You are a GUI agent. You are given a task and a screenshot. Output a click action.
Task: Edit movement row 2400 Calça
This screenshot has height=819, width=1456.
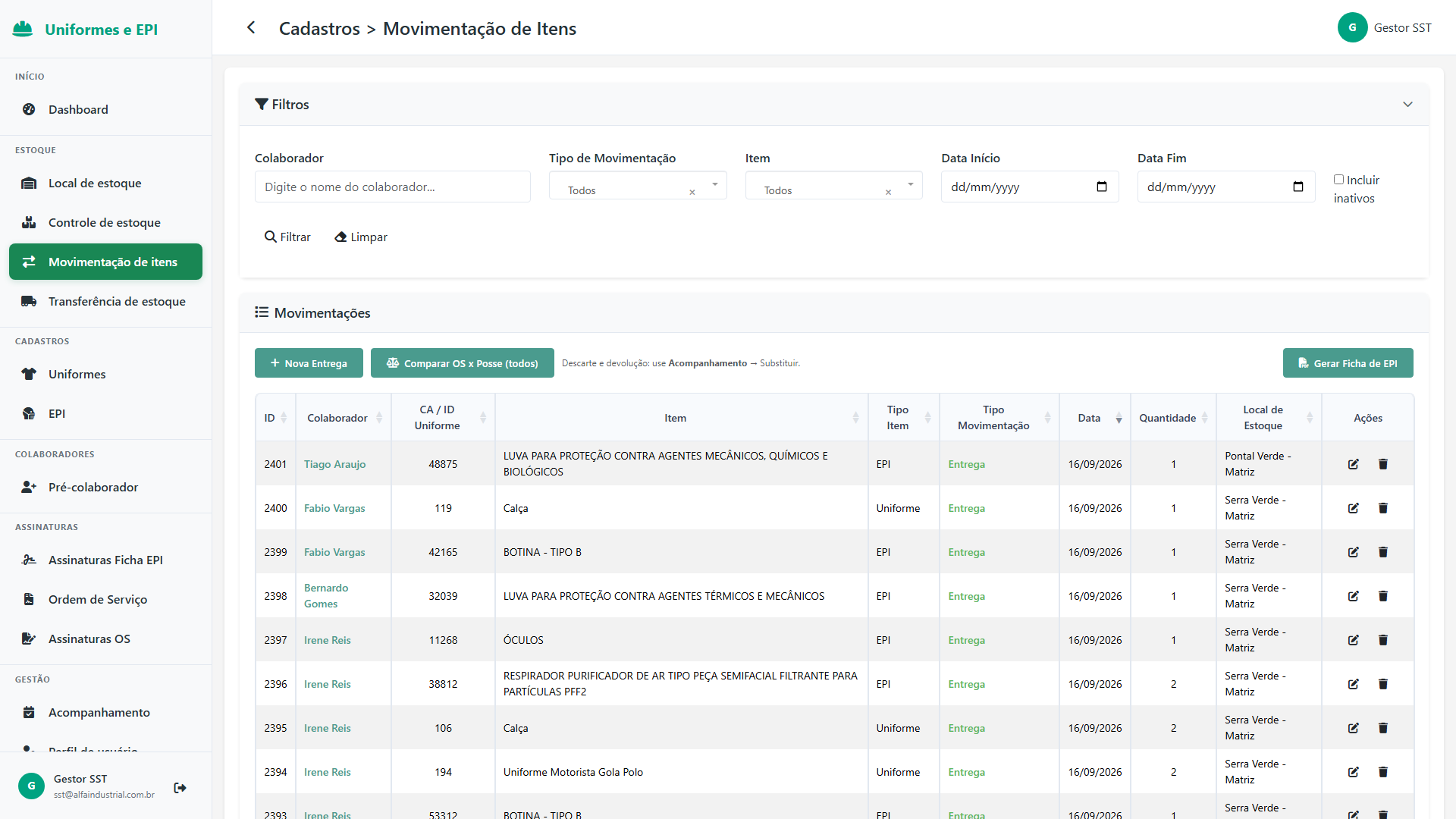1354,508
